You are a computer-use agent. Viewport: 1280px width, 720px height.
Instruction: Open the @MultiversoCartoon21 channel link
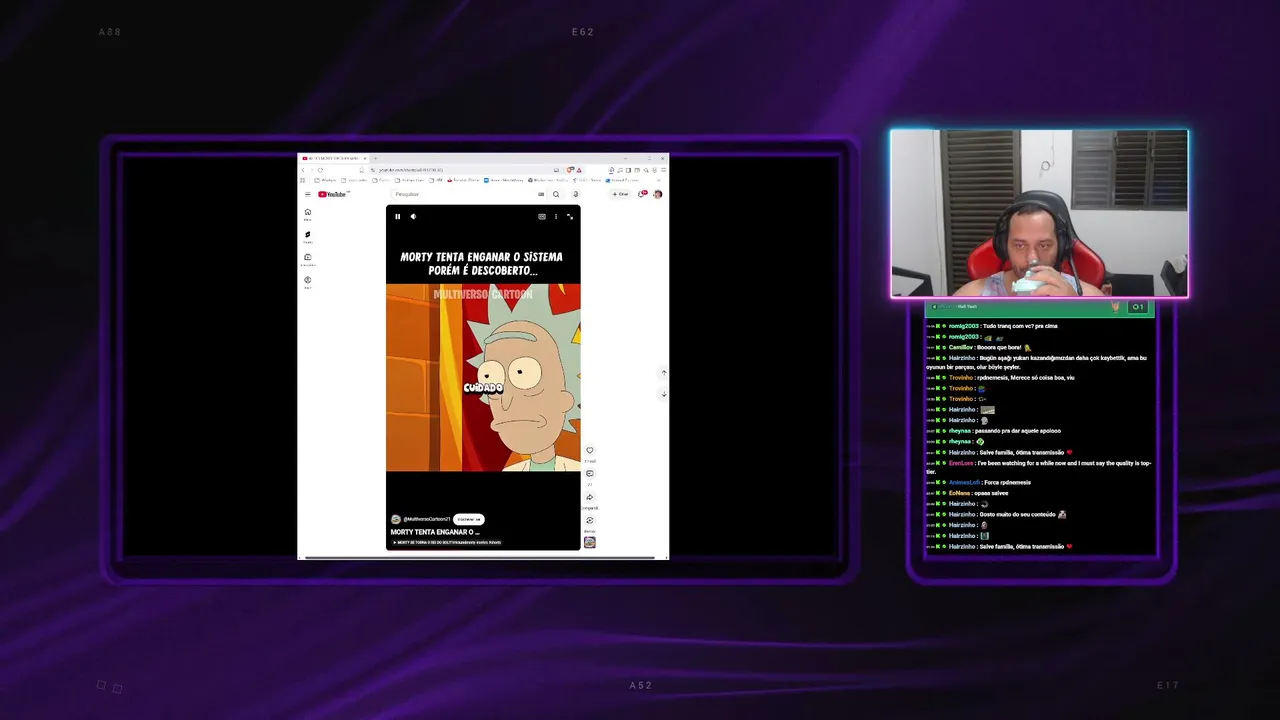tap(427, 519)
